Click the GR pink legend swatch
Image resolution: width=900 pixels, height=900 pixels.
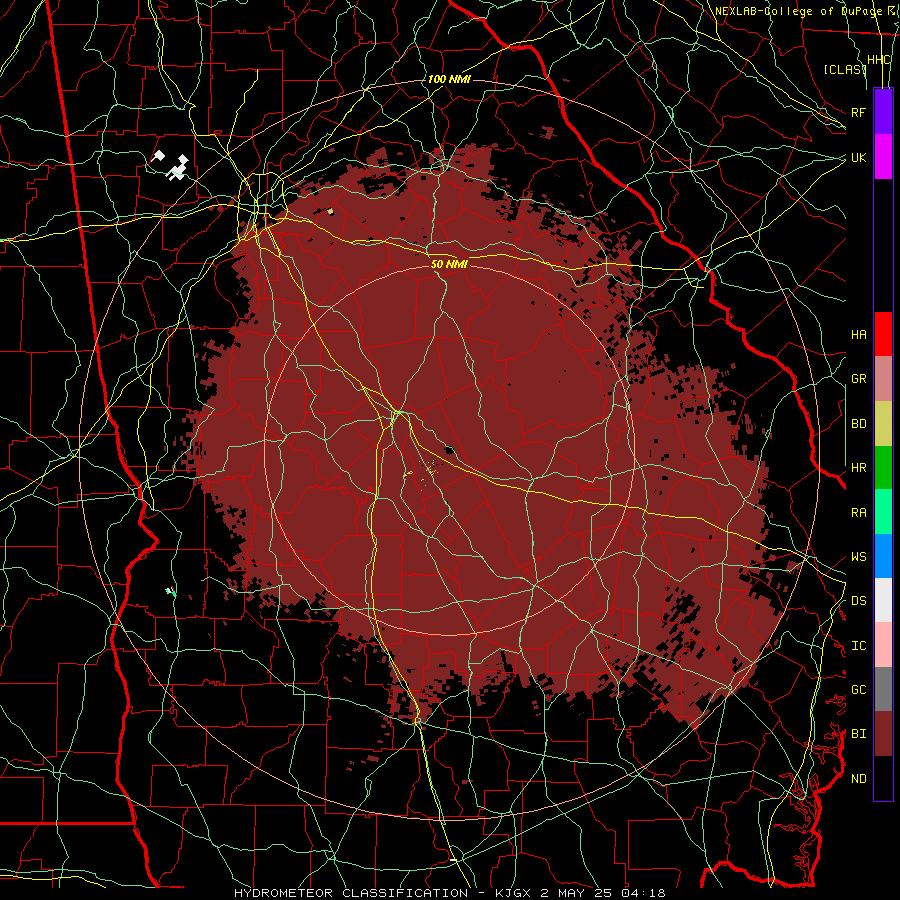pyautogui.click(x=883, y=379)
